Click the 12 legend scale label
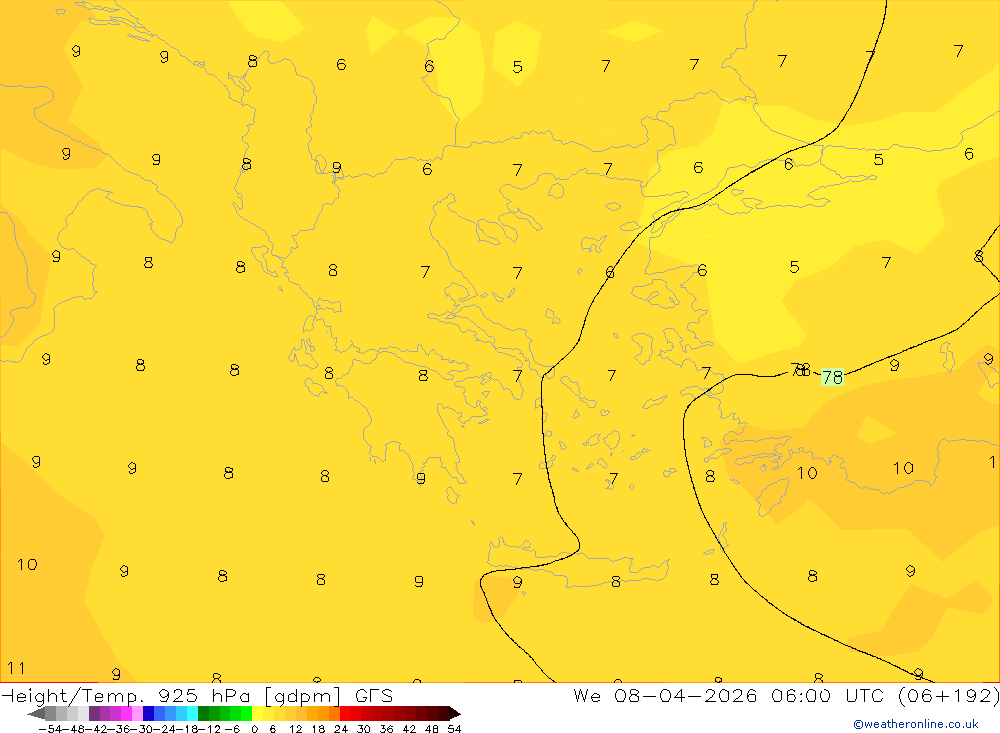 [295, 729]
